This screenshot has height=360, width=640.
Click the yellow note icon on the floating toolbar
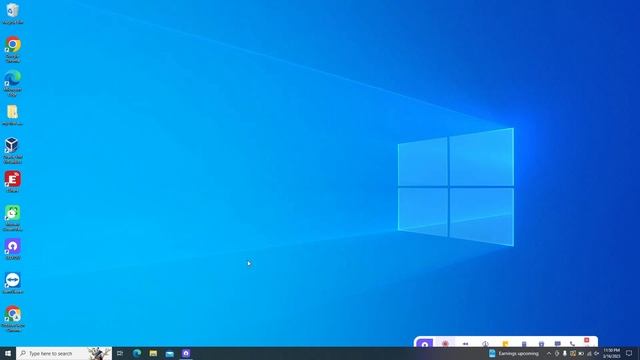pos(505,344)
